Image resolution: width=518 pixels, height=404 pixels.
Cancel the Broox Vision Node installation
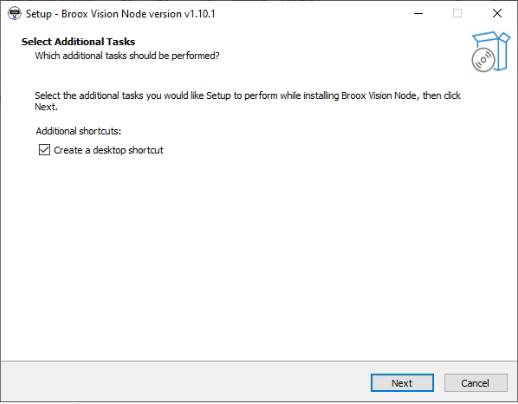[x=476, y=383]
